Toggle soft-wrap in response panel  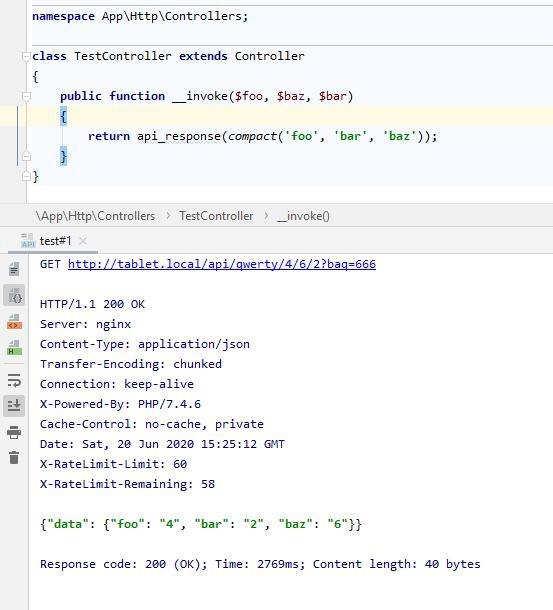coord(14,380)
